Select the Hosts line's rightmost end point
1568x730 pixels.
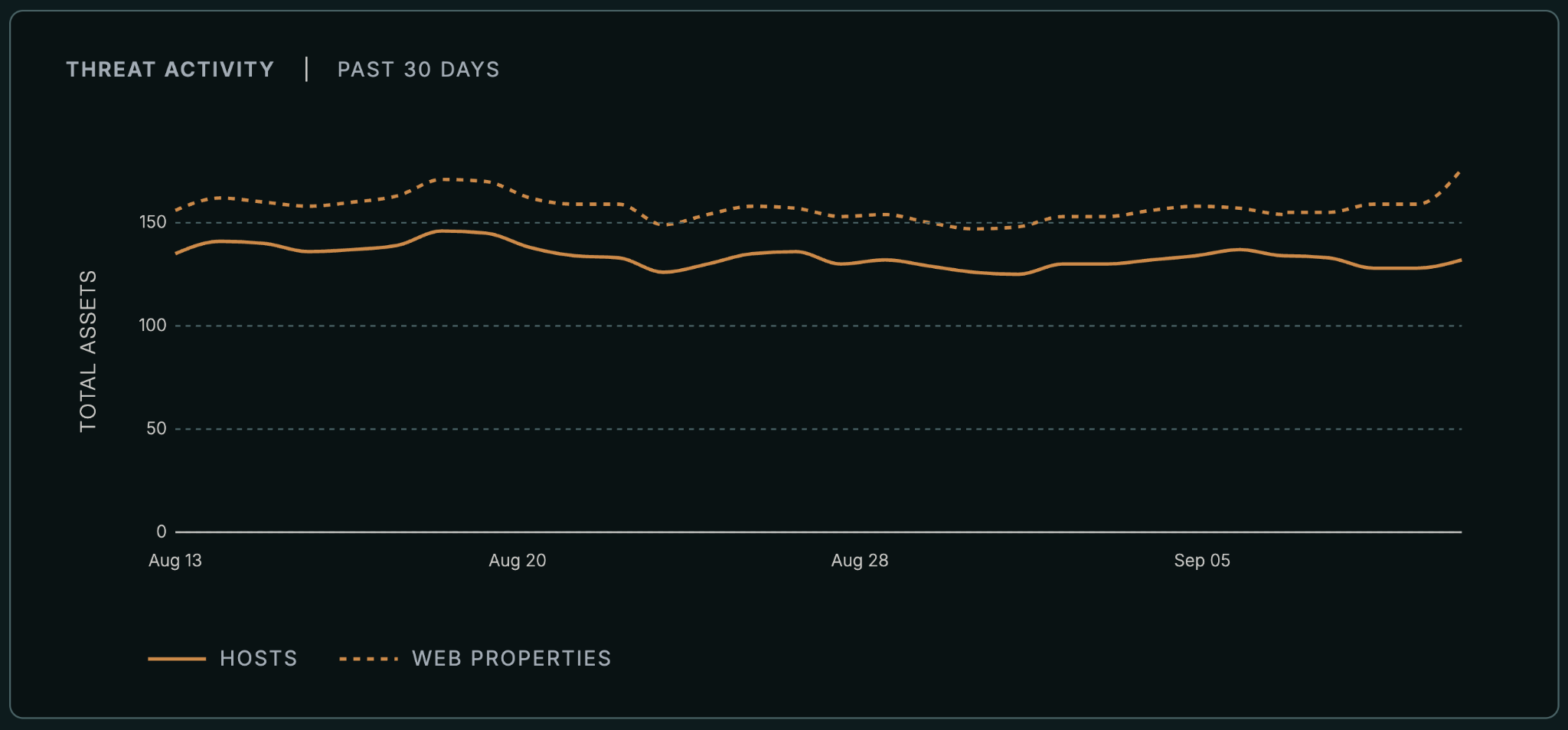pyautogui.click(x=1461, y=260)
